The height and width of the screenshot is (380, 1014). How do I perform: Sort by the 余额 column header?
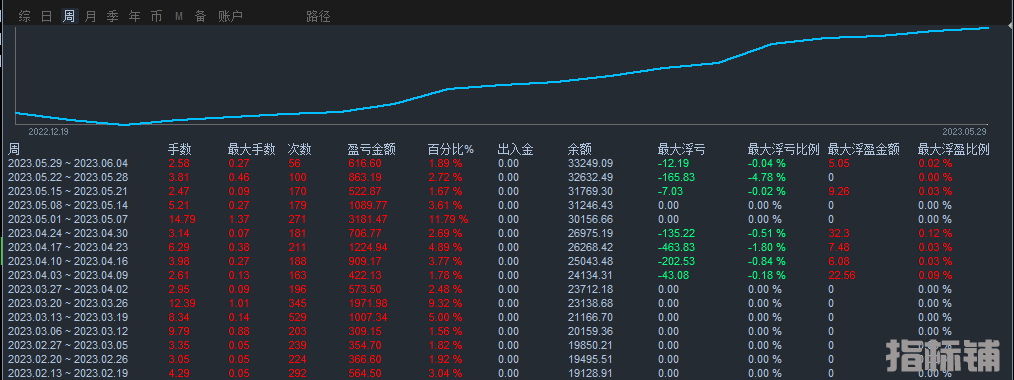pos(579,149)
